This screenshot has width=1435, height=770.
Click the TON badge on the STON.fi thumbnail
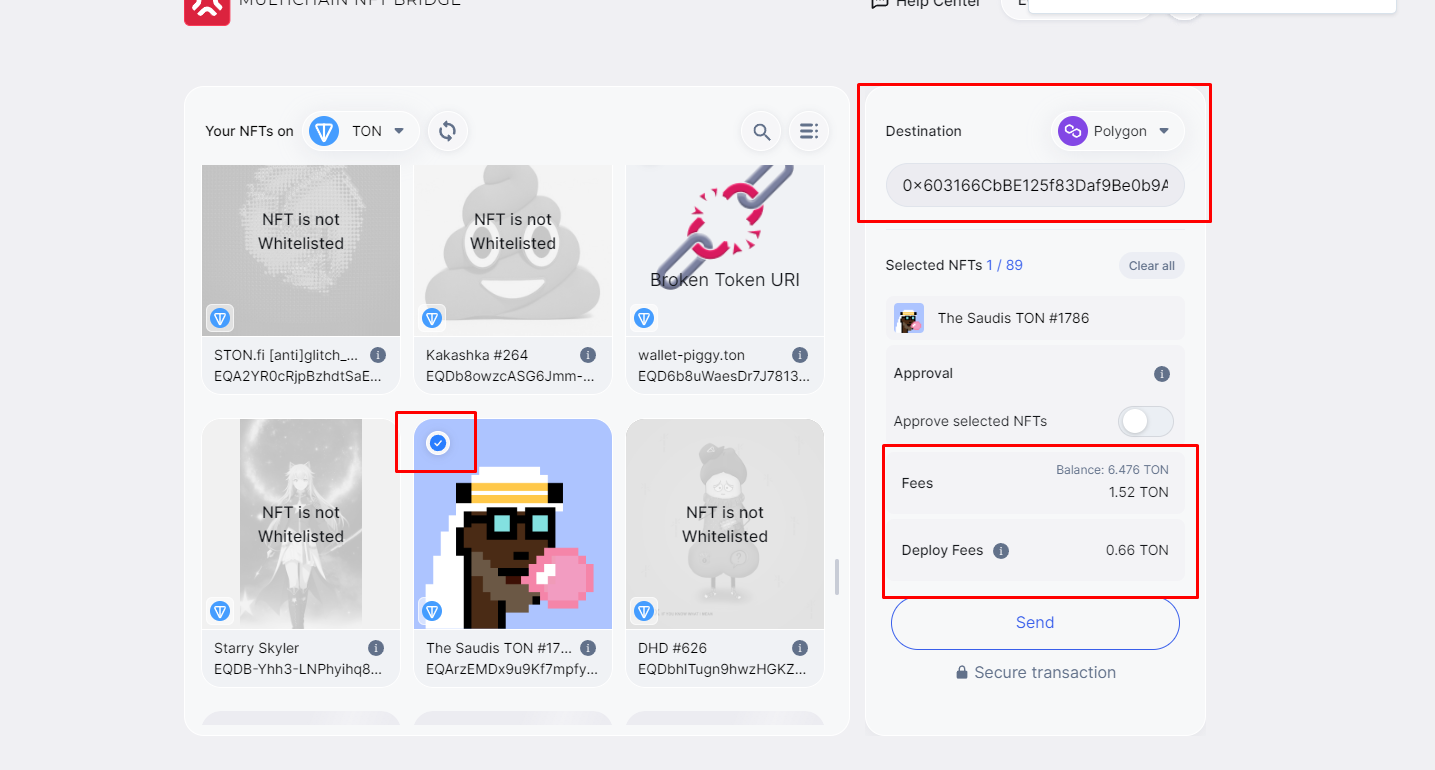[x=220, y=318]
